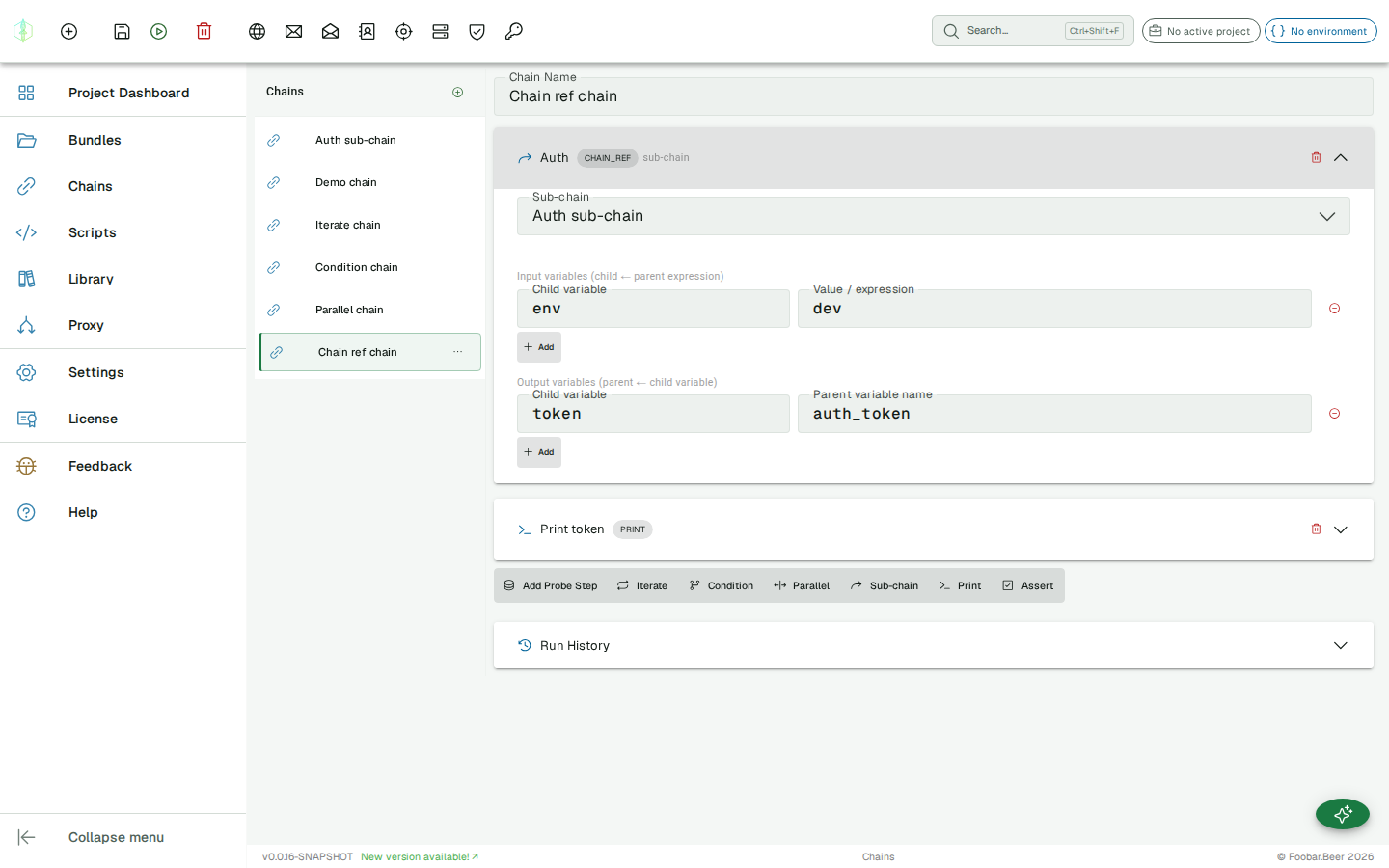The image size is (1389, 868).
Task: Delete the Auth chain ref step
Action: [x=1316, y=157]
